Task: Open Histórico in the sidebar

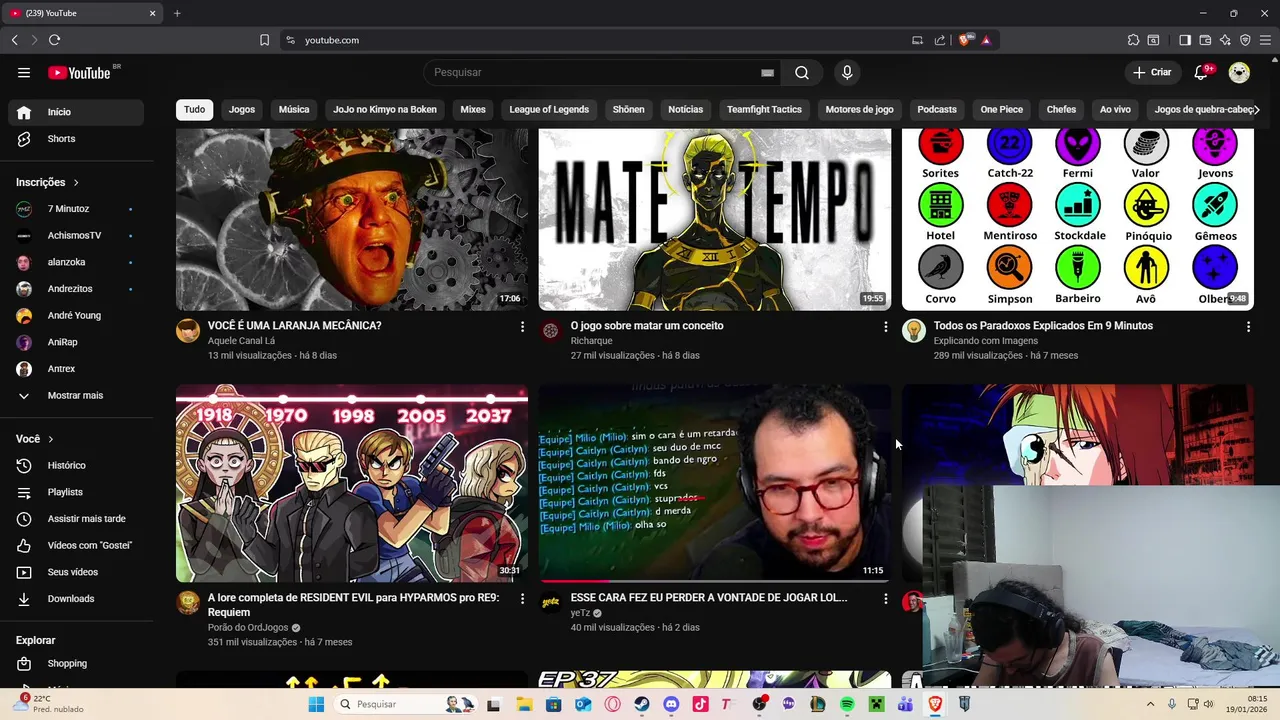Action: pyautogui.click(x=76, y=465)
